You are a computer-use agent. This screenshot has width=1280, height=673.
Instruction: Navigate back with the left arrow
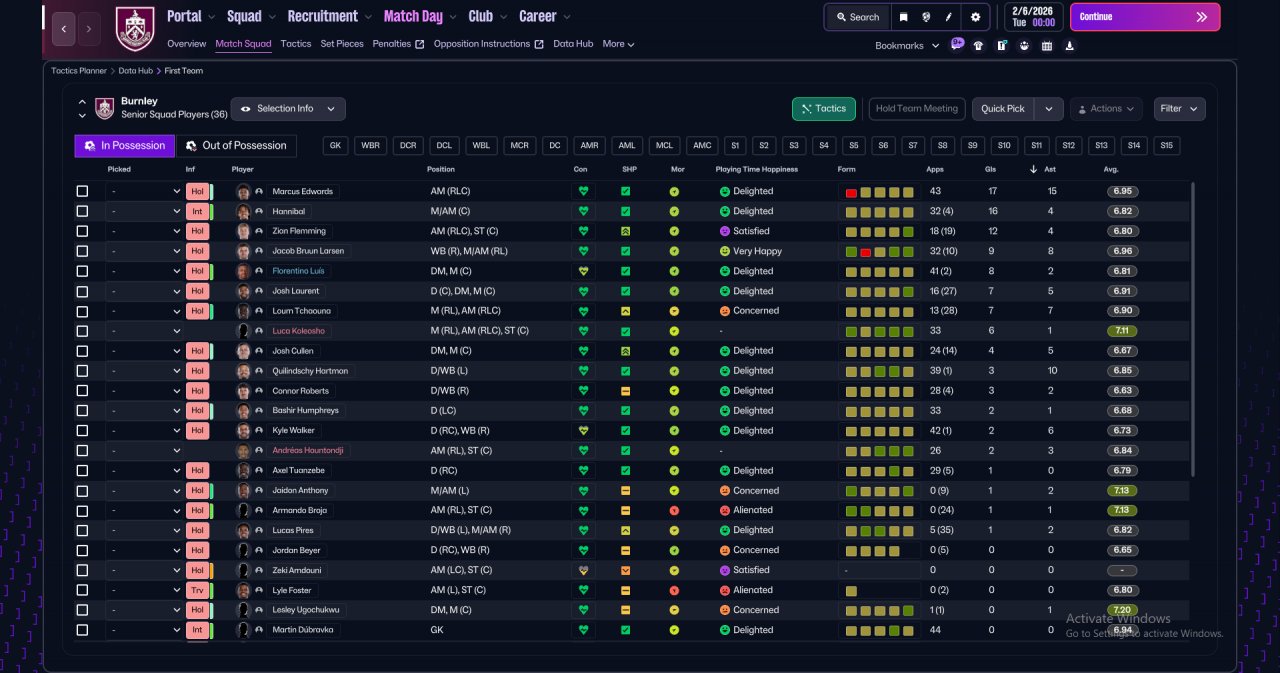pyautogui.click(x=63, y=29)
